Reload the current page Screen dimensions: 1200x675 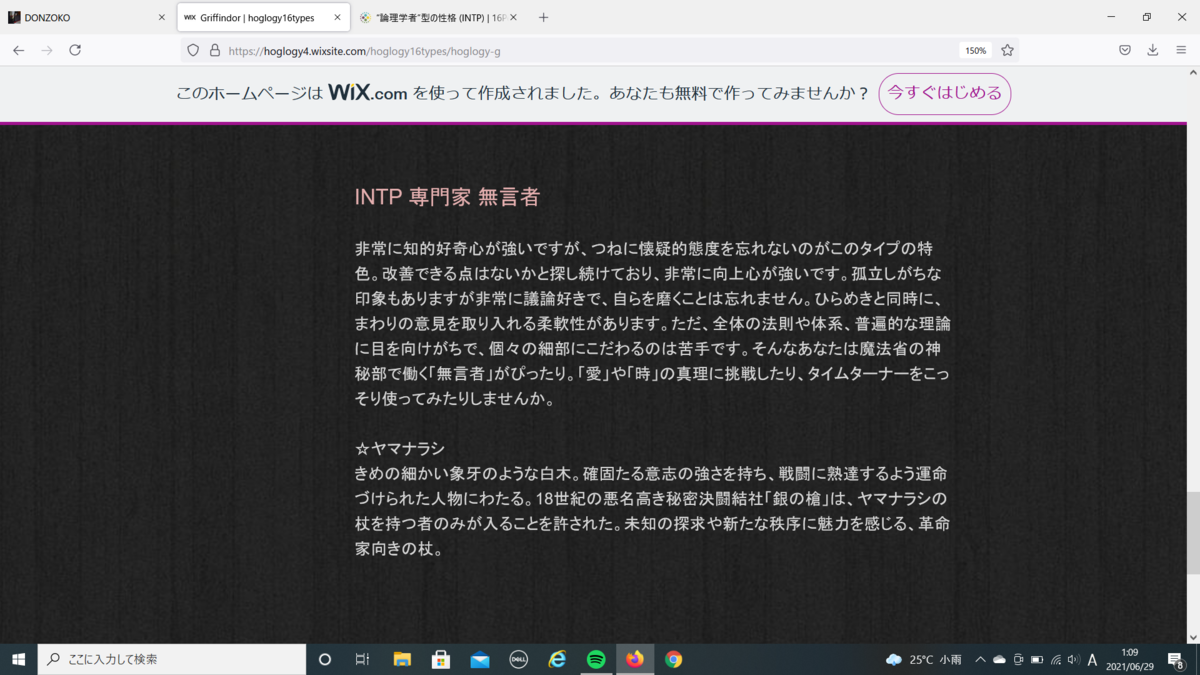tap(75, 50)
